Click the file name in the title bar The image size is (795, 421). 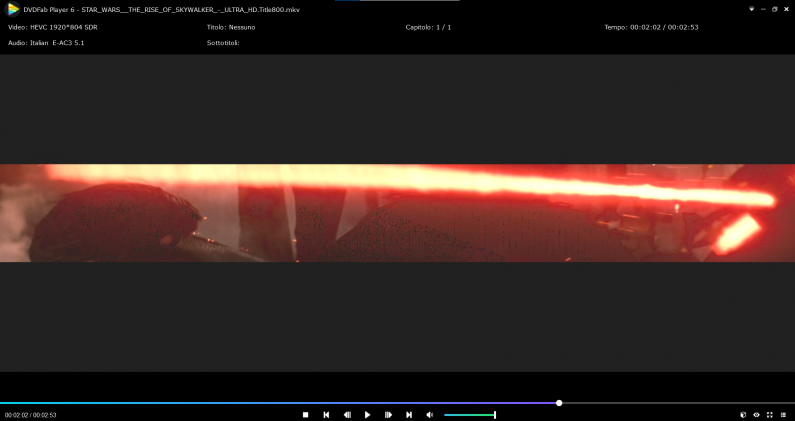[x=191, y=10]
